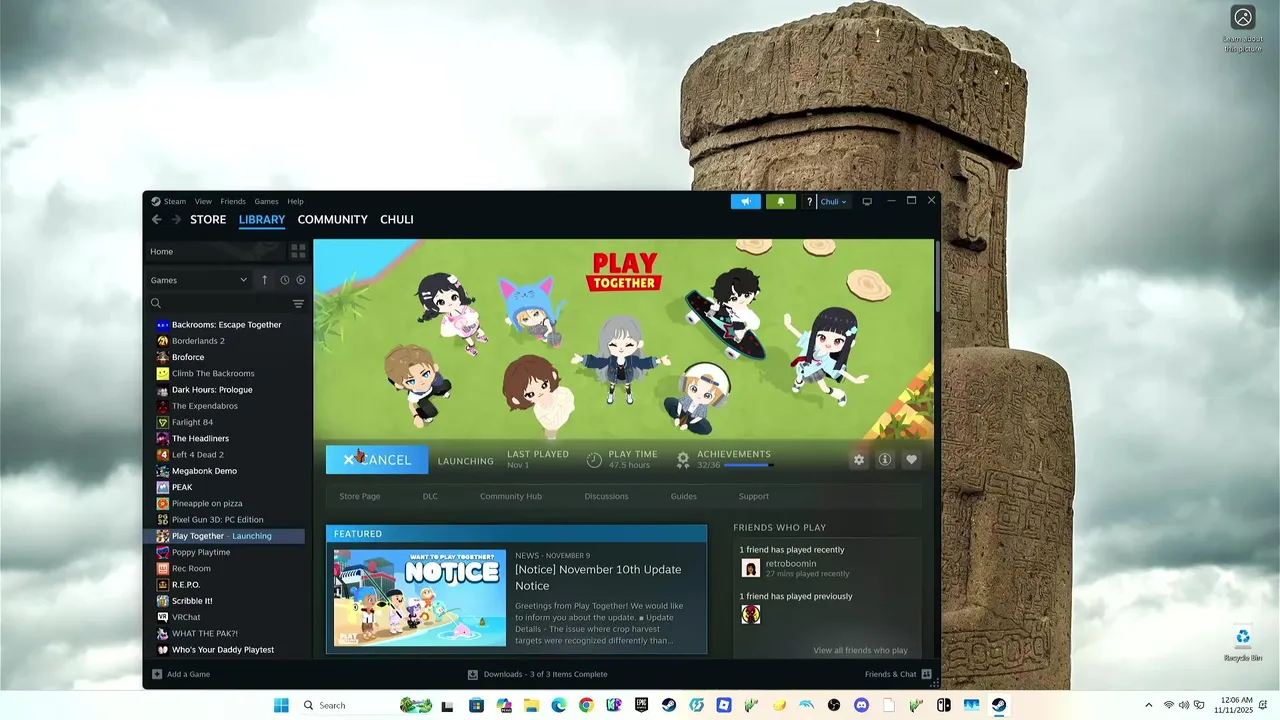Open the Friends menu

pos(233,201)
